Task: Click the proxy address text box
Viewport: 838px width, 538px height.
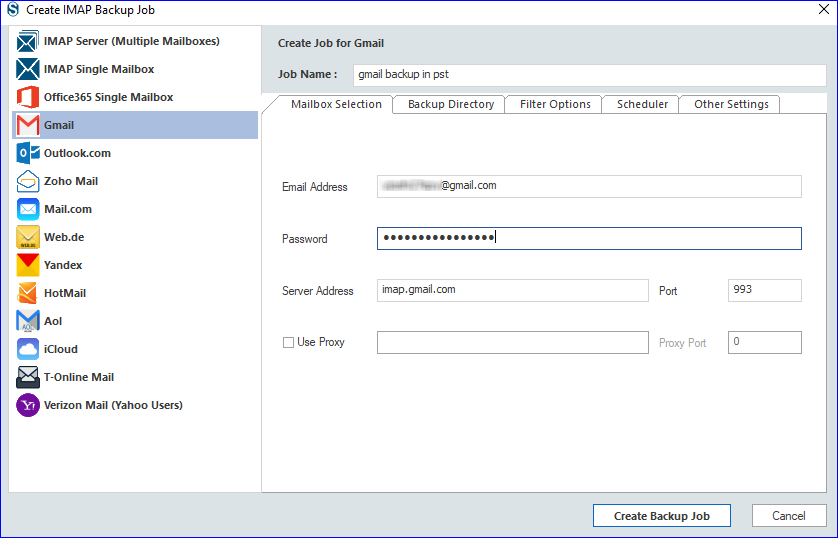Action: click(513, 342)
